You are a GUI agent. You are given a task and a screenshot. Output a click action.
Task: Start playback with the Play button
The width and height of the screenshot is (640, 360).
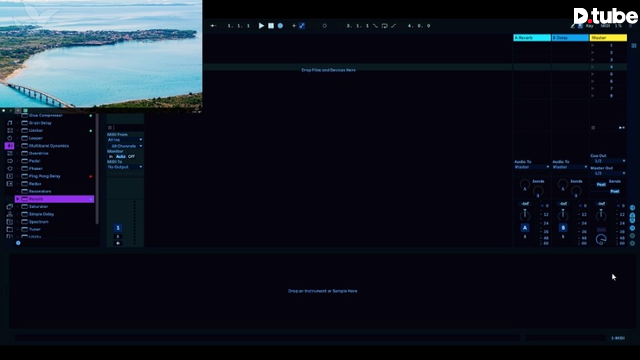pyautogui.click(x=261, y=26)
